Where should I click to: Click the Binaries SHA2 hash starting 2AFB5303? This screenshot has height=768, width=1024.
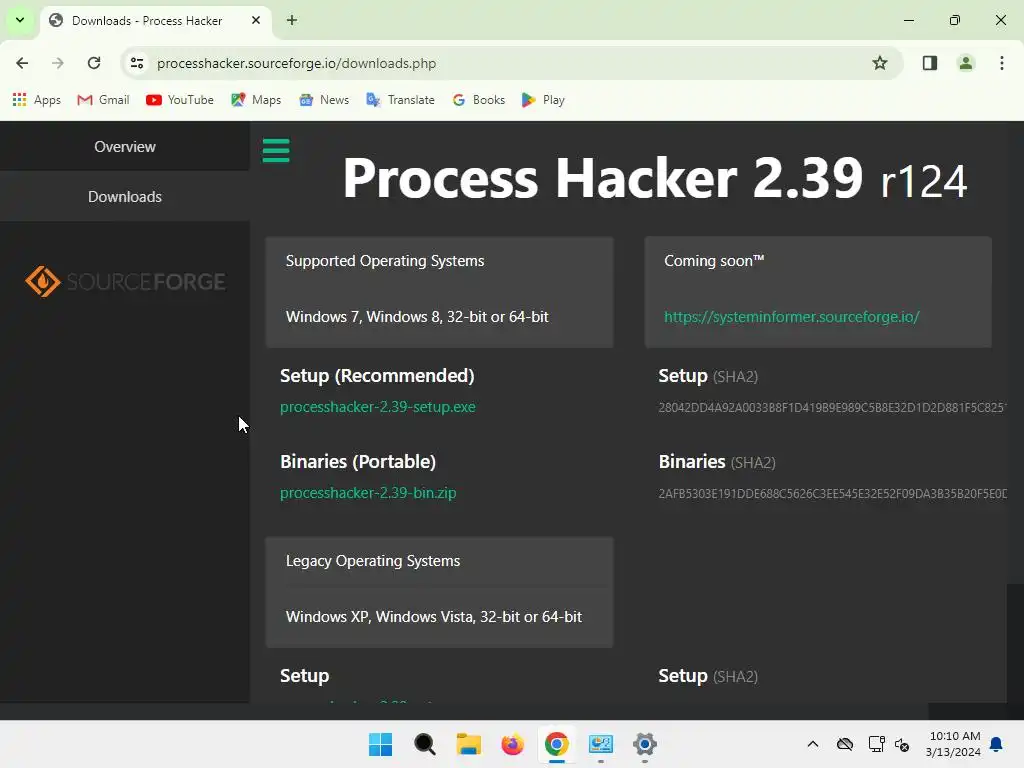pyautogui.click(x=832, y=494)
